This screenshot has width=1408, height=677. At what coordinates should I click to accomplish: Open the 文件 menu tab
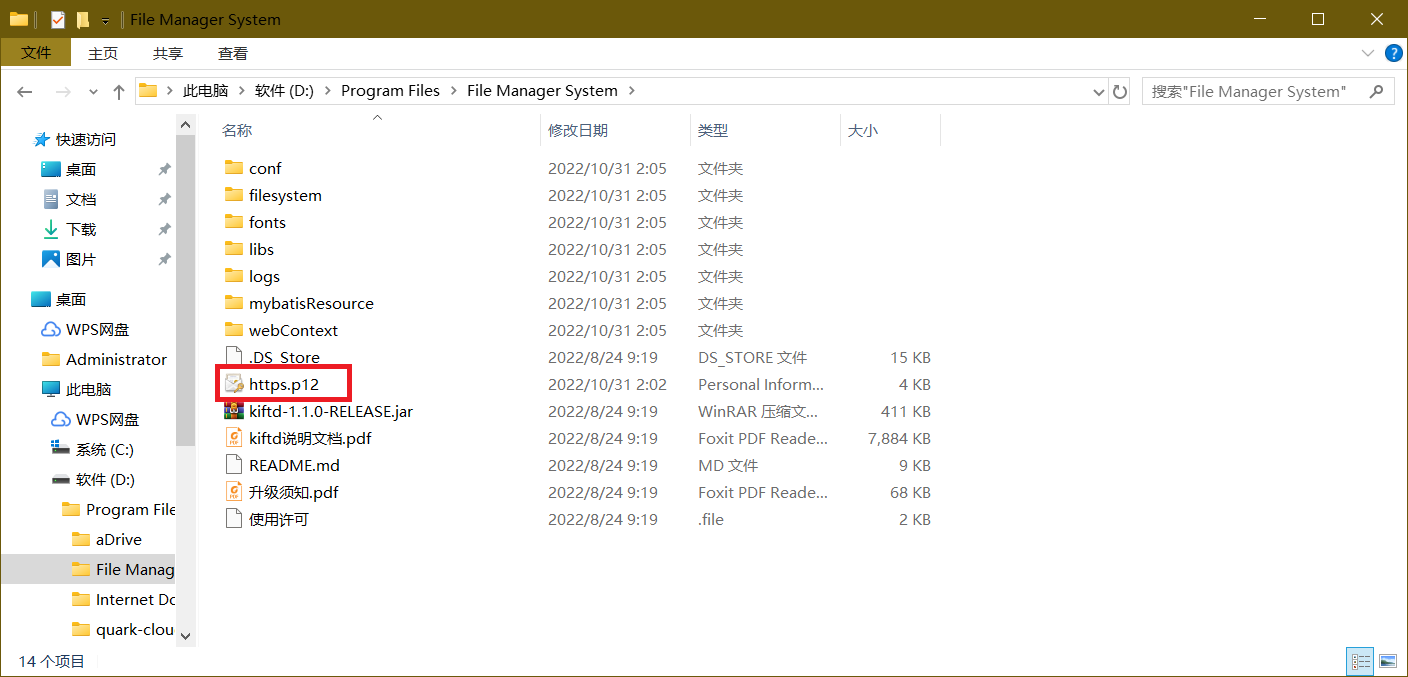[x=36, y=53]
